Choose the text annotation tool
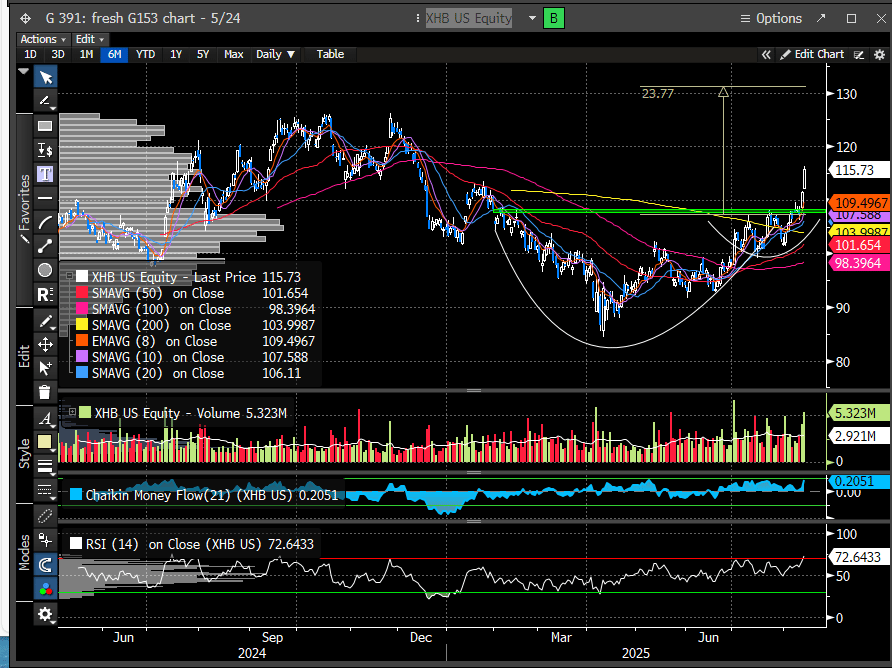 pos(45,173)
